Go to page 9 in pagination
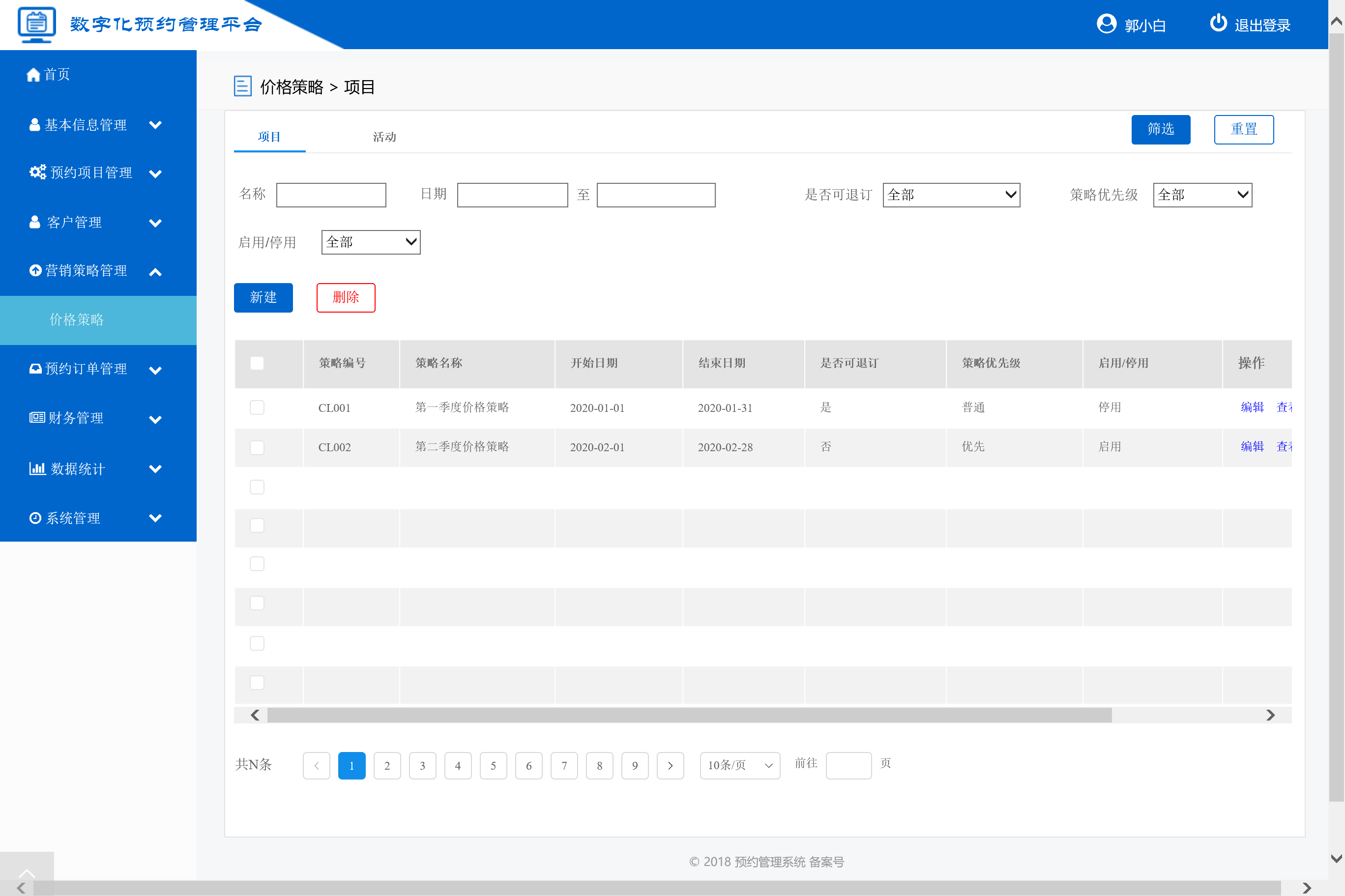 tap(635, 766)
